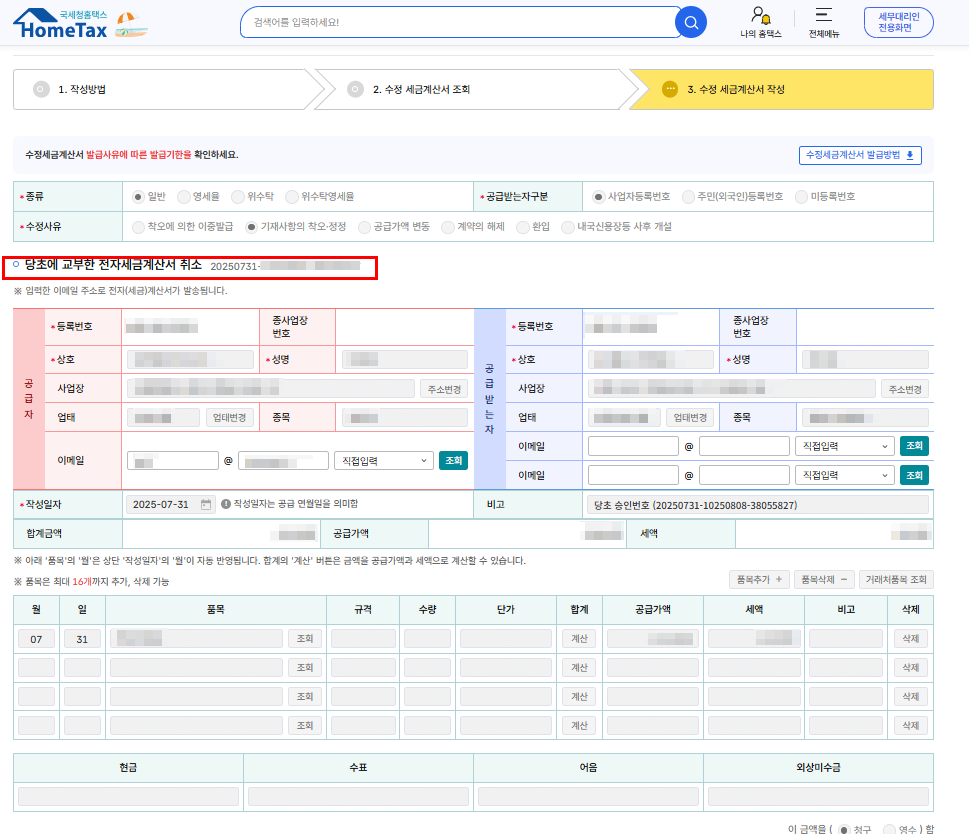
Task: Expand supplier email 직접입력 dropdown
Action: 383,460
